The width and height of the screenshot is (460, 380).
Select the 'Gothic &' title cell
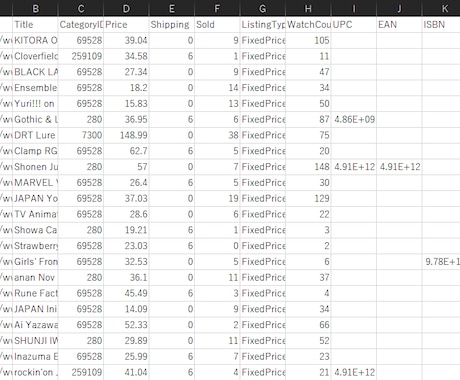tap(35, 119)
